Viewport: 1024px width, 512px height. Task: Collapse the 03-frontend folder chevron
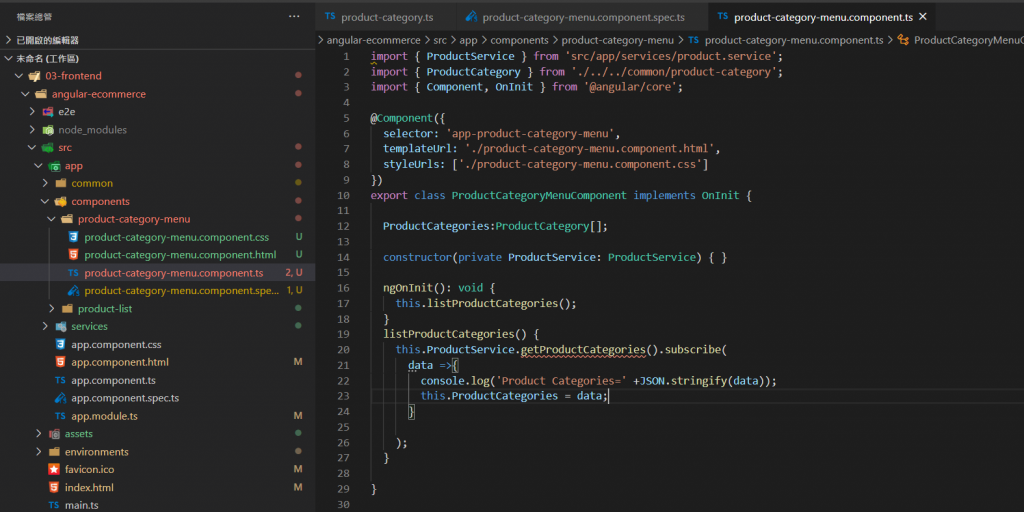click(18, 76)
